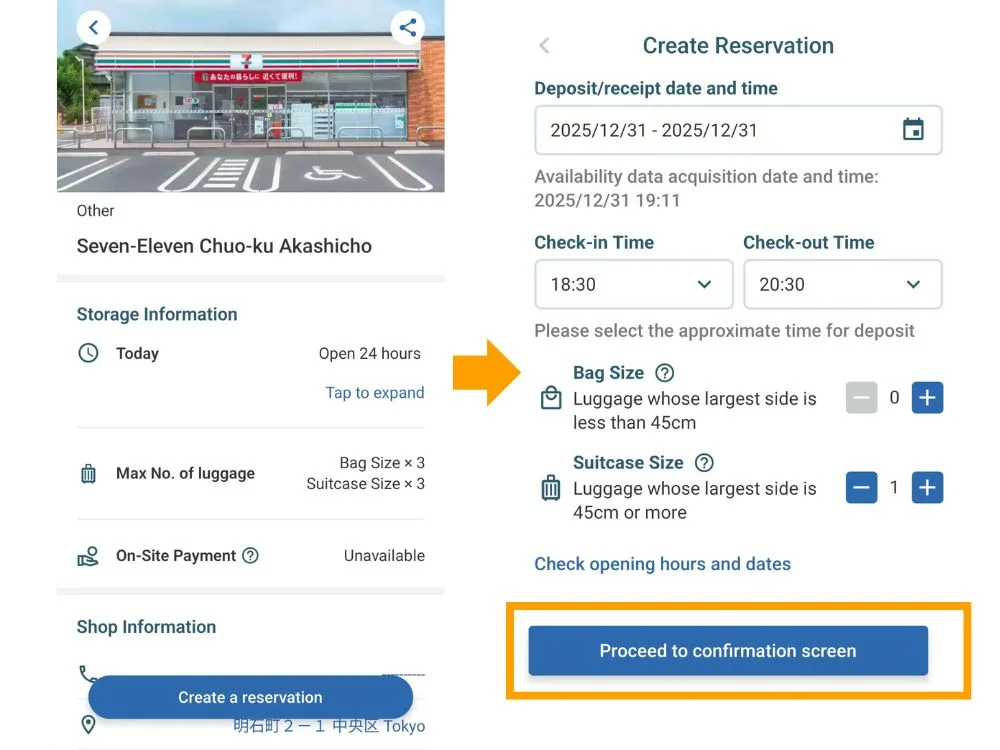Screen dimensions: 1000x750
Task: Increase Suitcase Size count with plus
Action: pyautogui.click(x=927, y=488)
